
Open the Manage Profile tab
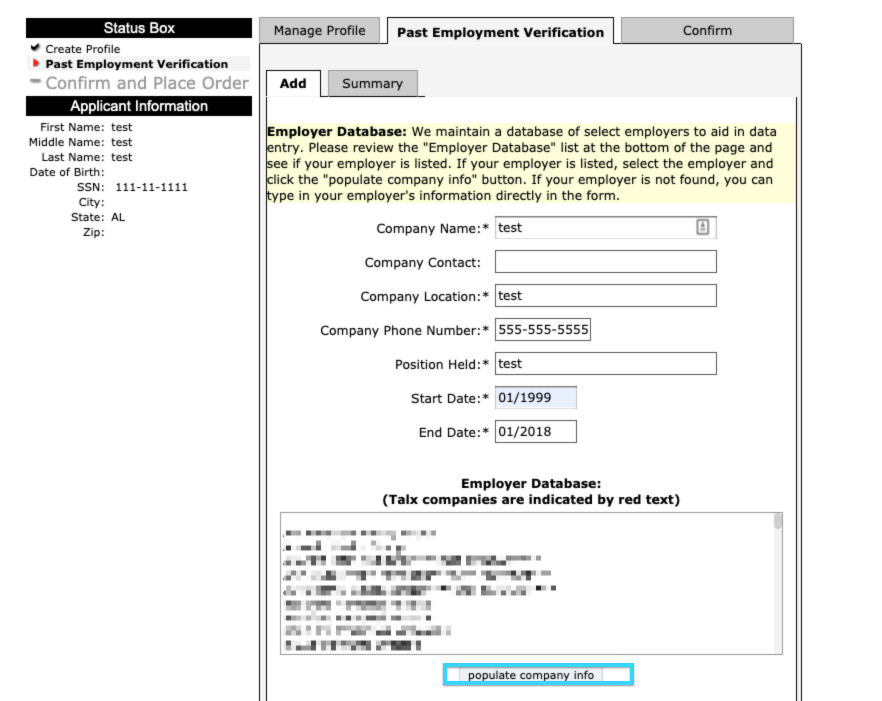tap(320, 30)
